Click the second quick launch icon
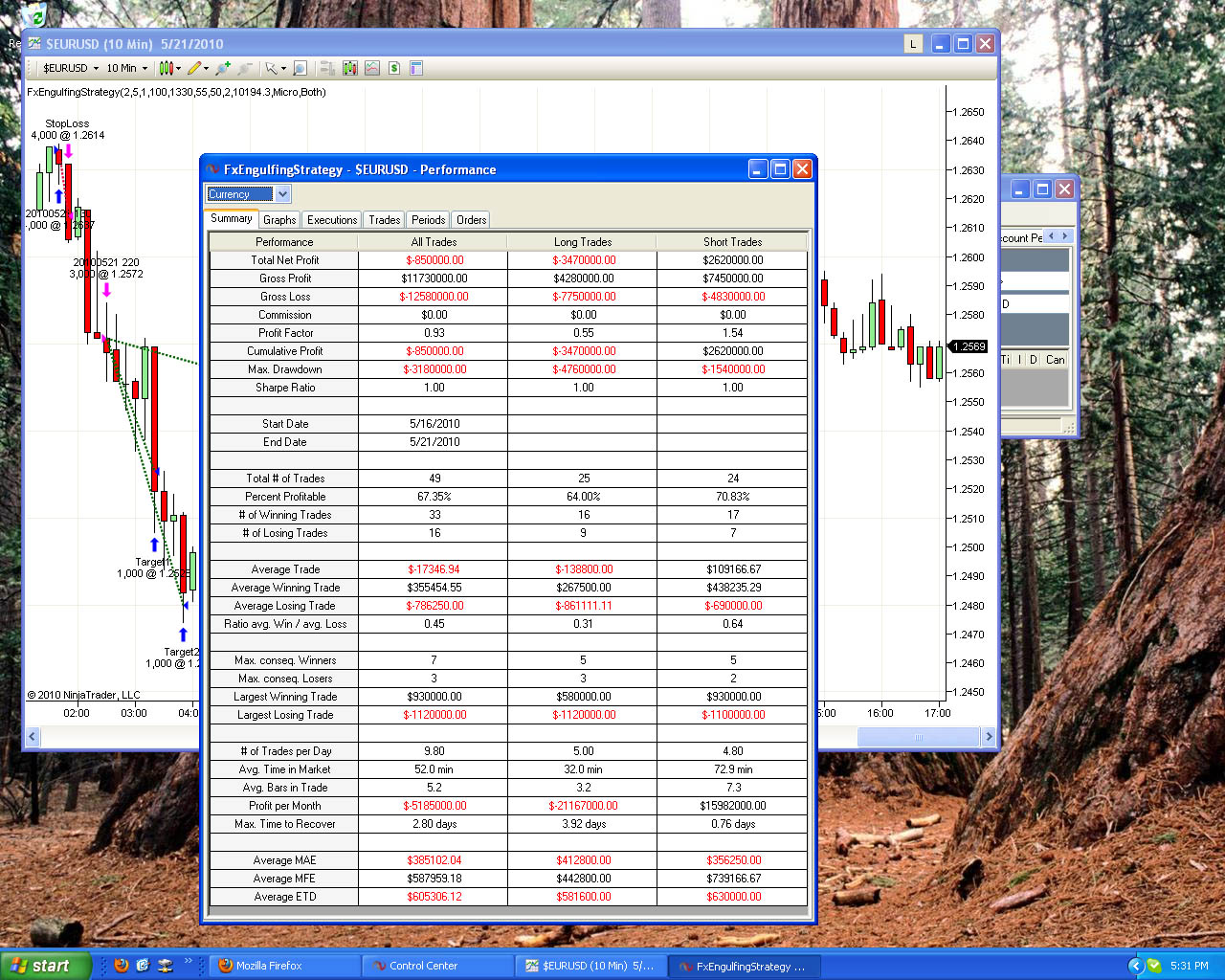1225x980 pixels. (143, 966)
